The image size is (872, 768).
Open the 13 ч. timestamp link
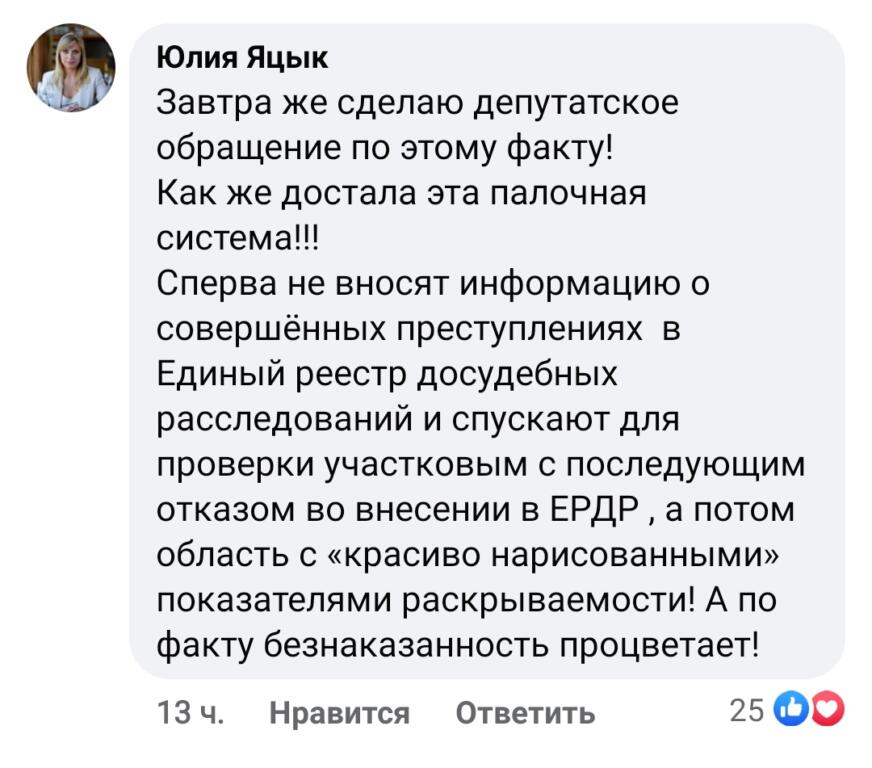tap(191, 712)
